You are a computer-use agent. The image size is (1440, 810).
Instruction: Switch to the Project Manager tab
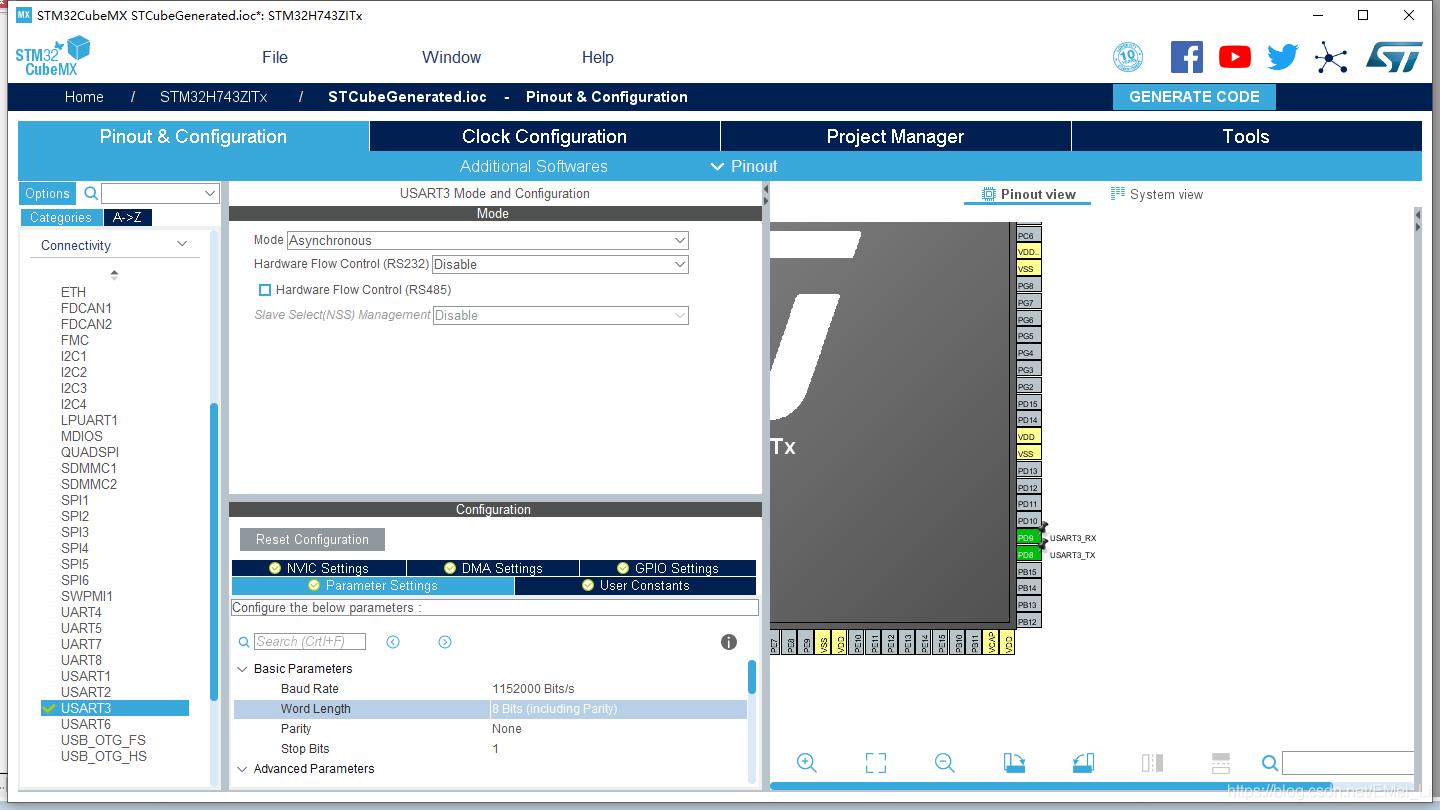coord(896,137)
